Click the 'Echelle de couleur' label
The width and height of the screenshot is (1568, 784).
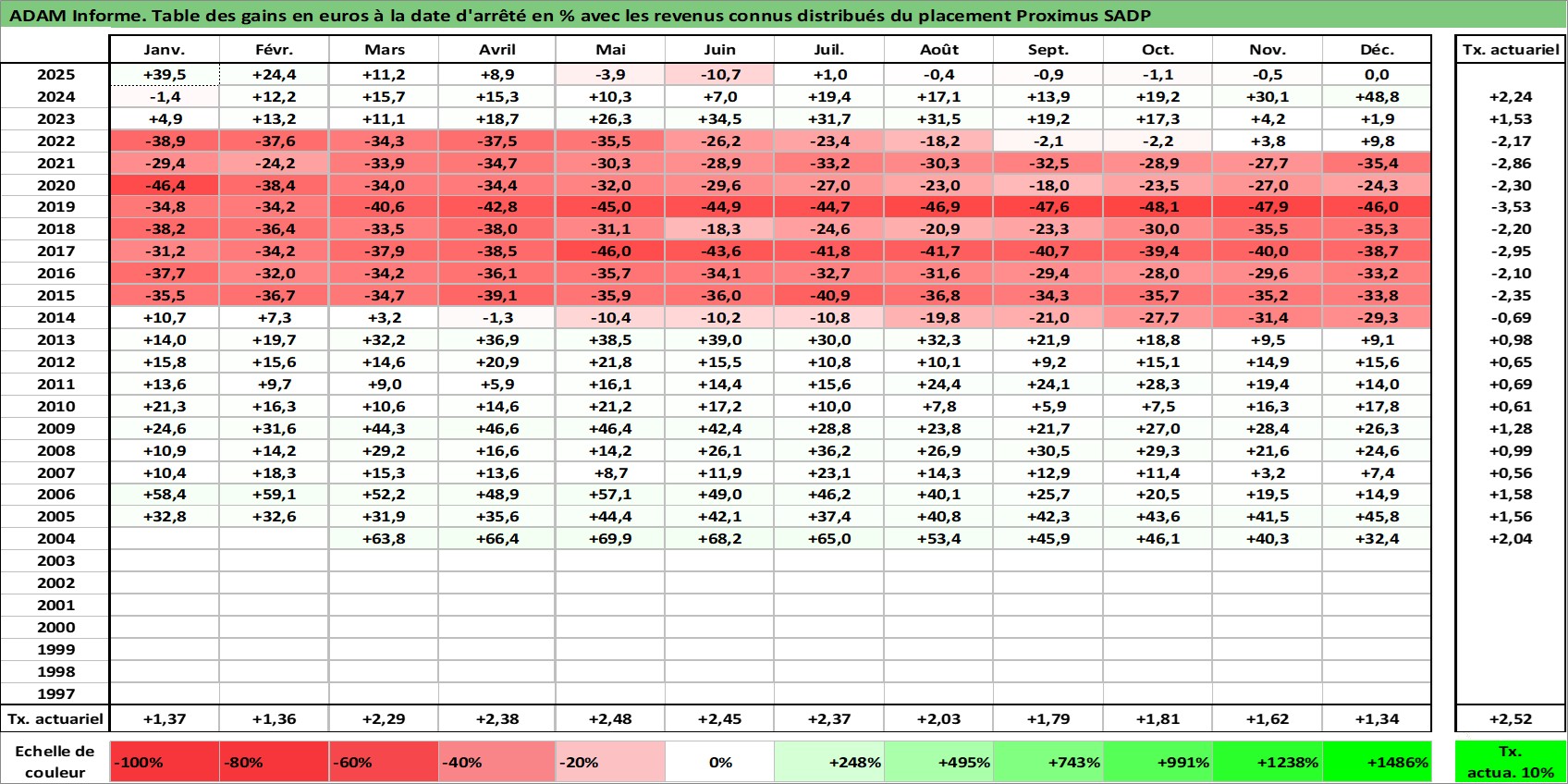coord(55,762)
